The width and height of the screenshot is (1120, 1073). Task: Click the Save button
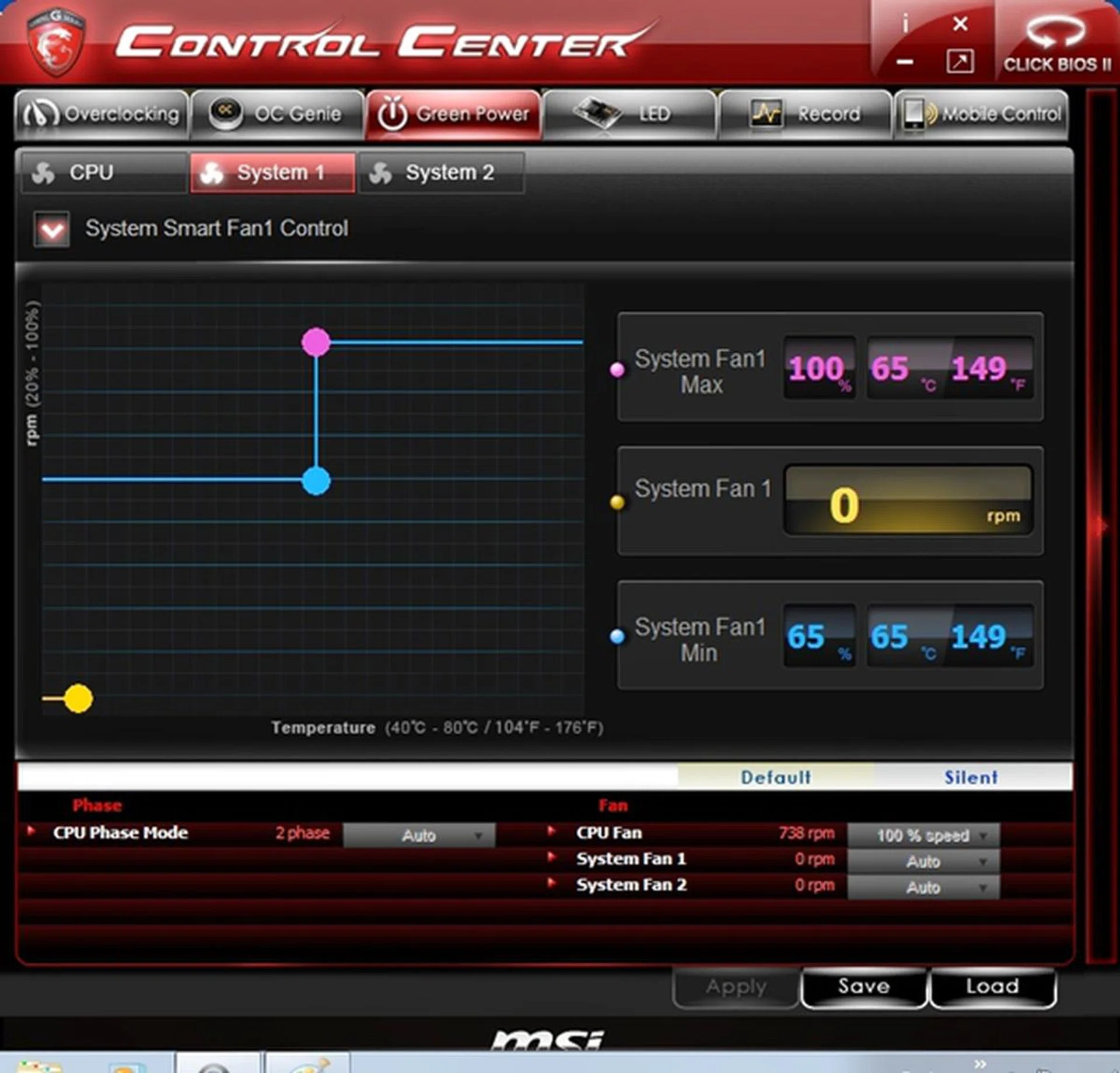864,987
